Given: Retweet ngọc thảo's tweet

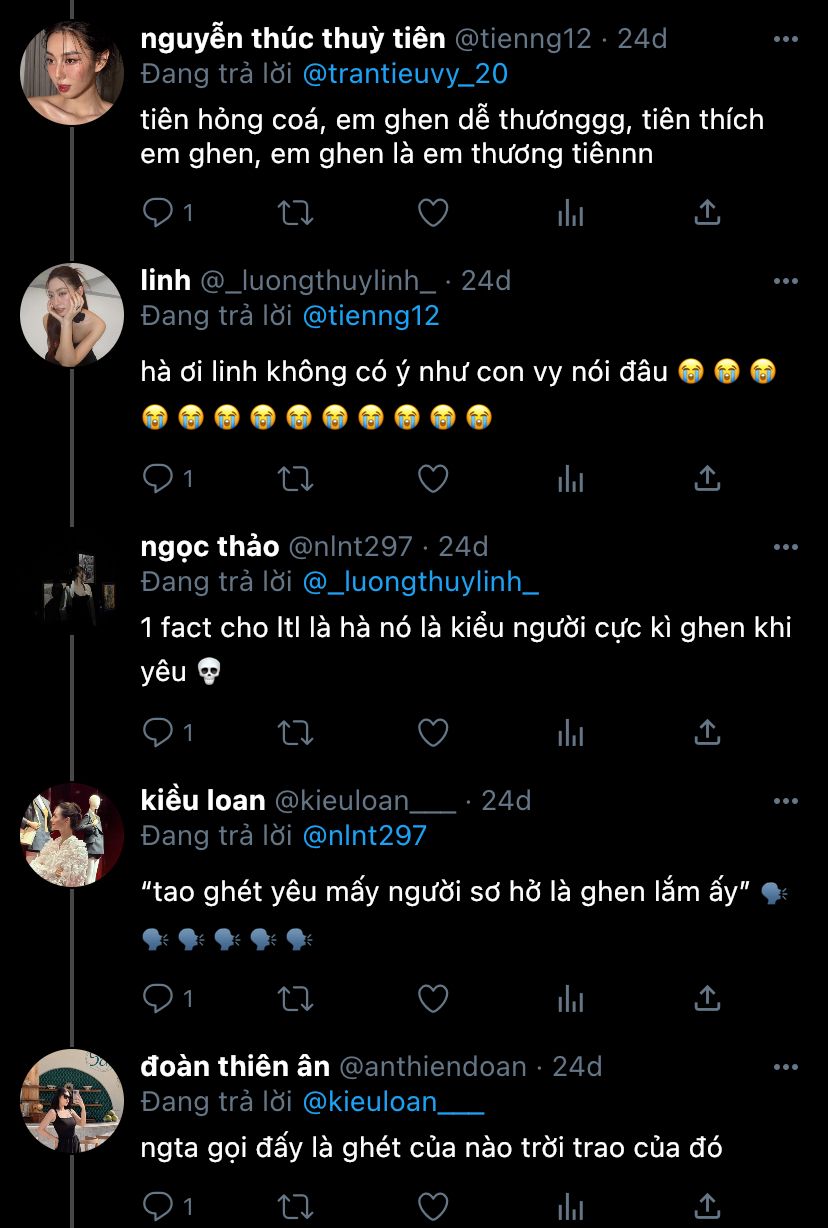Looking at the screenshot, I should coord(295,733).
